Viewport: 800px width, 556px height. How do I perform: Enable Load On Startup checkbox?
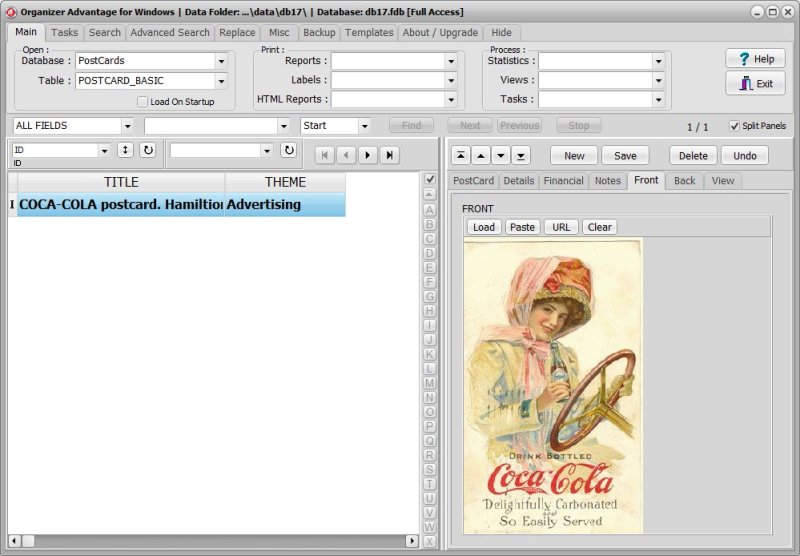point(143,102)
